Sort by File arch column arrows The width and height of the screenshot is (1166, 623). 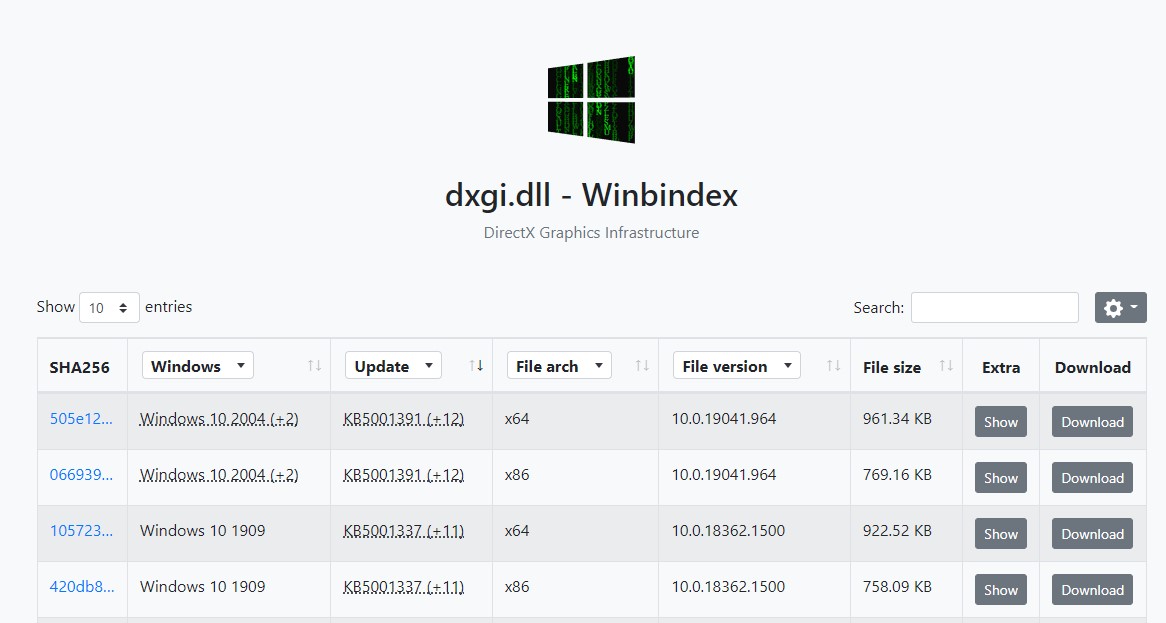point(642,366)
